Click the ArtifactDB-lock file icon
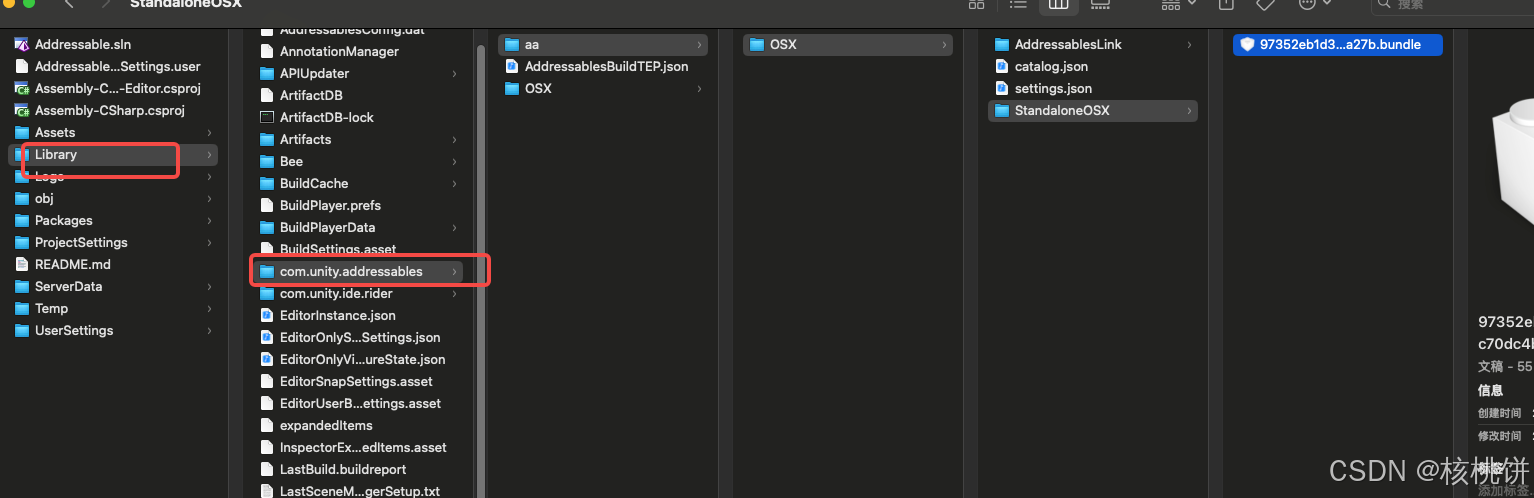 (267, 117)
